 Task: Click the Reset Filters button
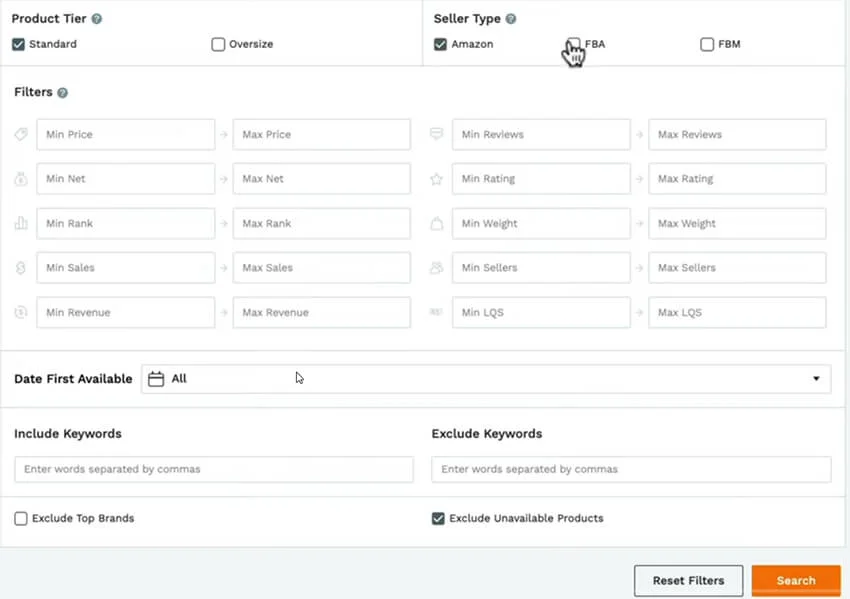point(688,580)
